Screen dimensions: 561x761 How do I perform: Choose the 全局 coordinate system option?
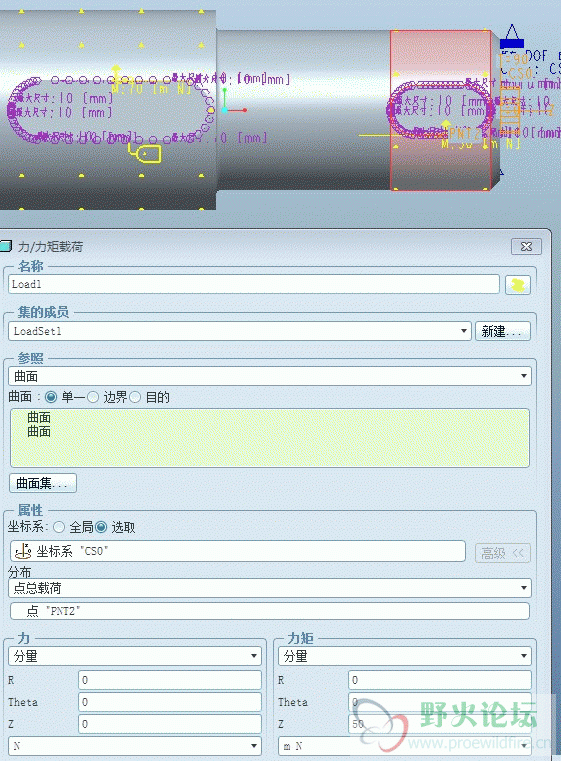click(59, 527)
